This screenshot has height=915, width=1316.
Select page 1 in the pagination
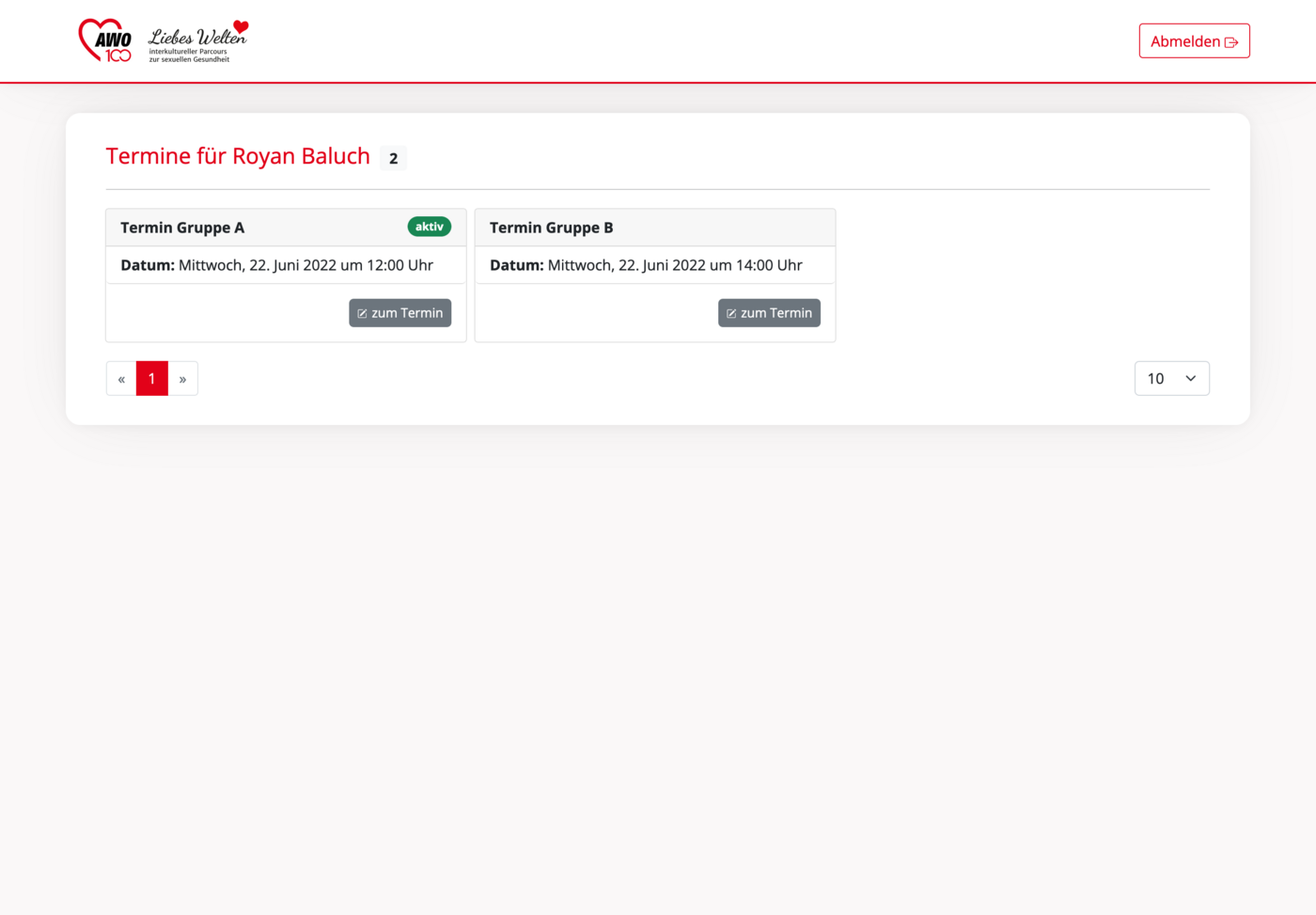[x=152, y=379]
